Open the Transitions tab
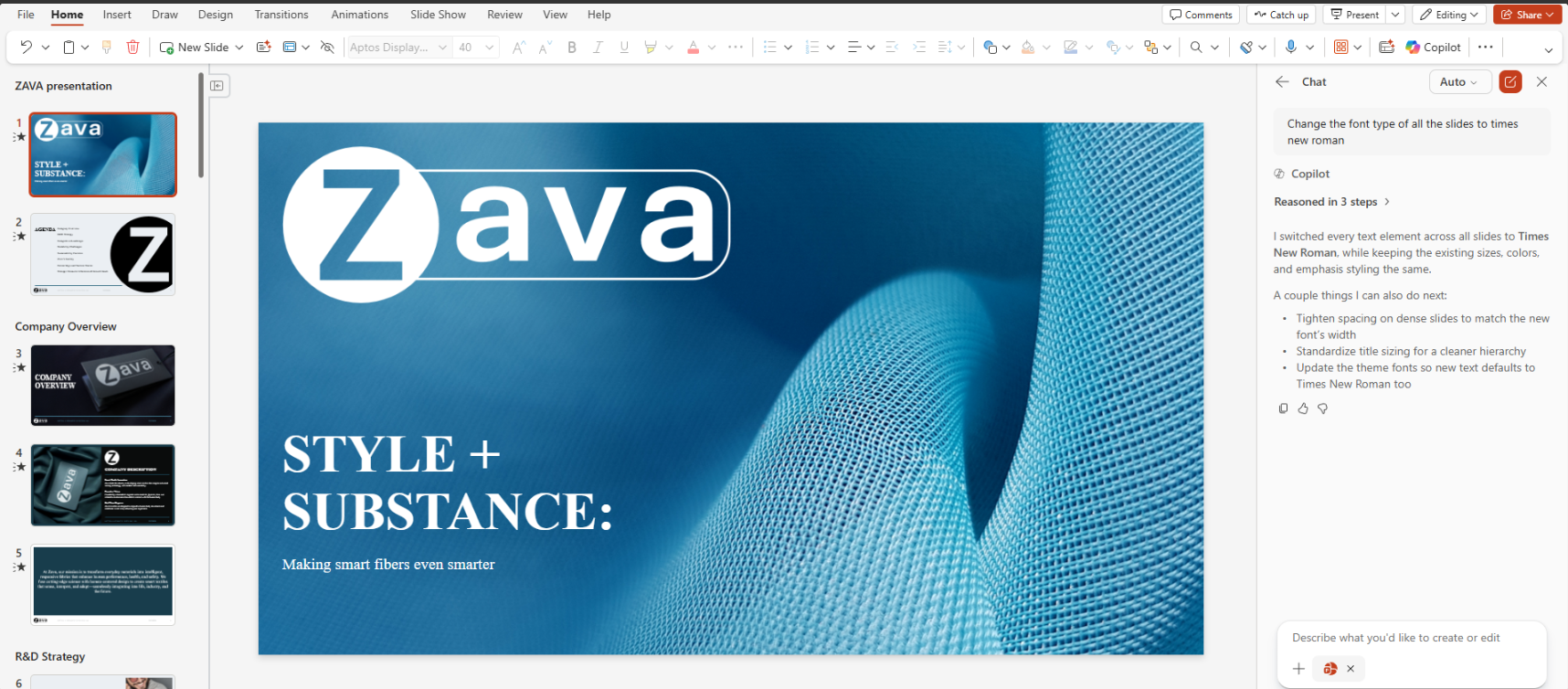This screenshot has width=1568, height=689. [281, 15]
